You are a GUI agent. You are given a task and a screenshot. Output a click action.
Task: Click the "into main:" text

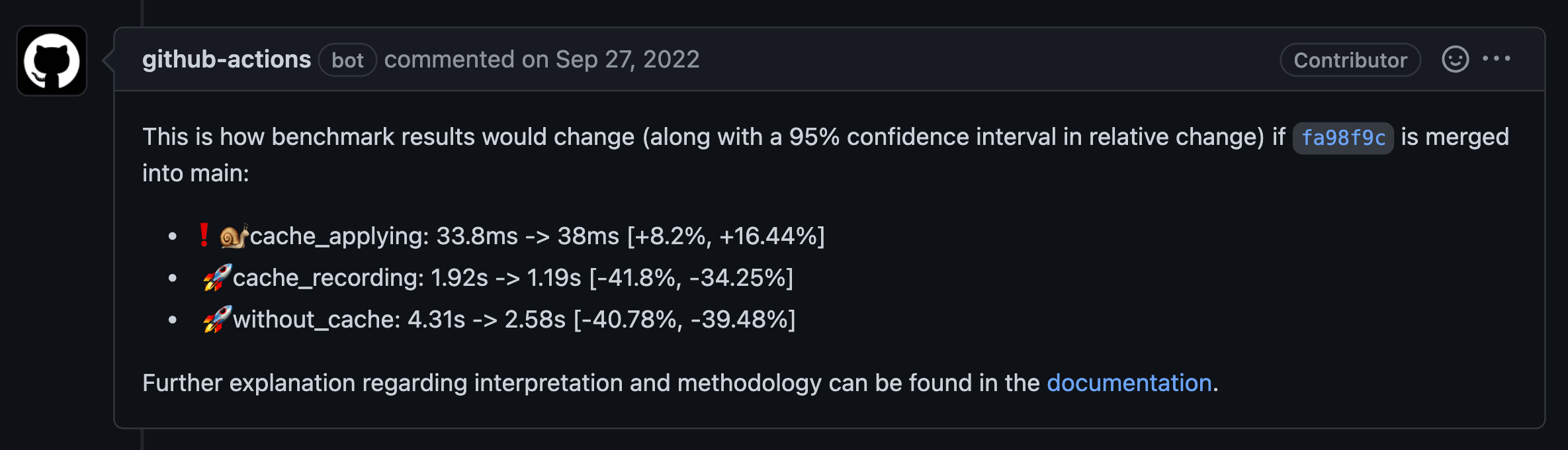tap(196, 173)
